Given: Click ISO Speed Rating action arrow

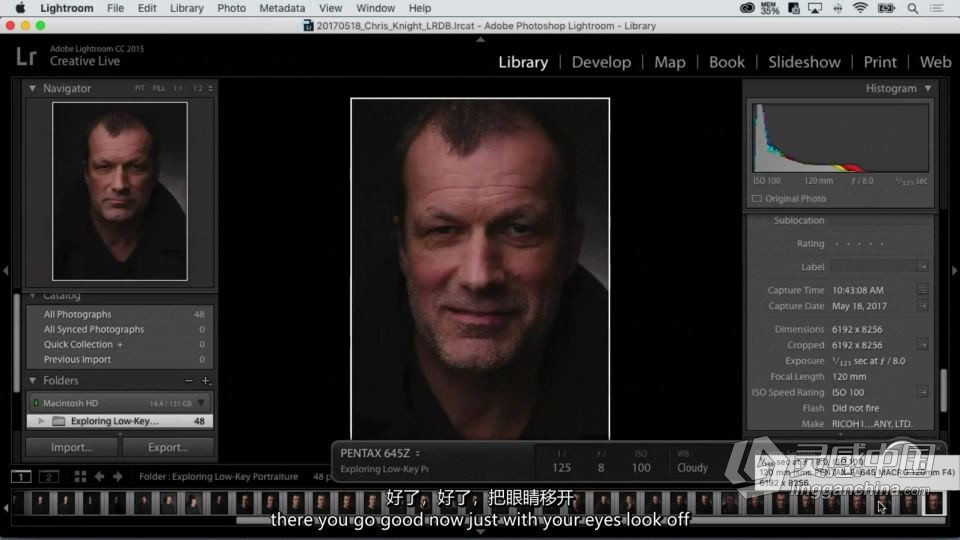Looking at the screenshot, I should (923, 392).
